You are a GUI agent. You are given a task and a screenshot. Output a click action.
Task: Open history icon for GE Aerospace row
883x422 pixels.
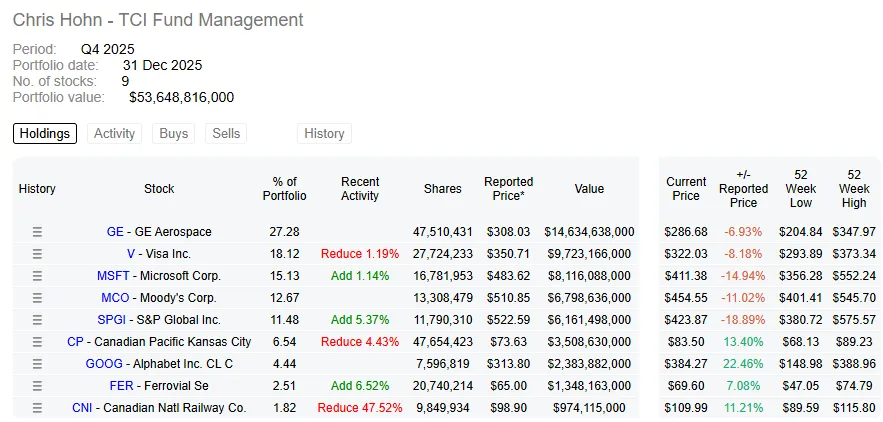click(x=37, y=232)
